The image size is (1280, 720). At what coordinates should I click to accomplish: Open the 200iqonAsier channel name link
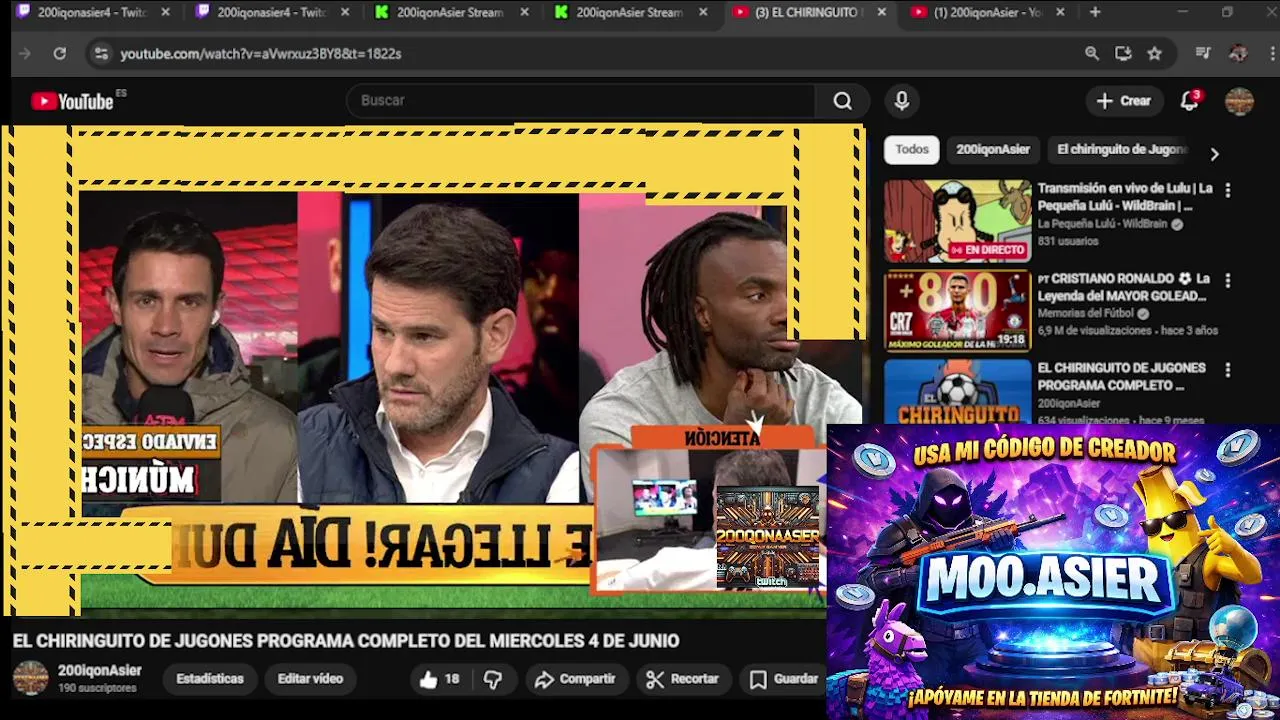[x=100, y=671]
